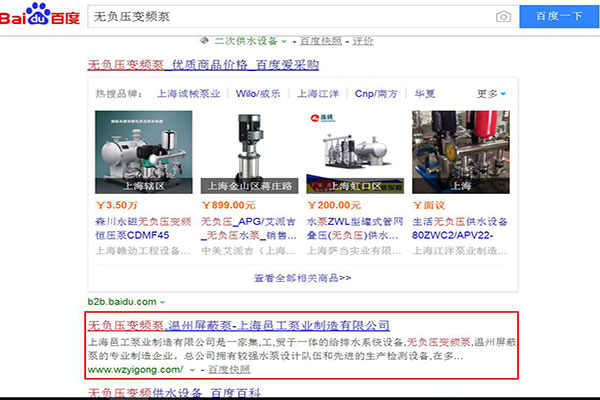This screenshot has height=400, width=600.
Task: Open 无负压变频泵_优质商品价格_百度爱采购 result title
Action: tap(203, 65)
